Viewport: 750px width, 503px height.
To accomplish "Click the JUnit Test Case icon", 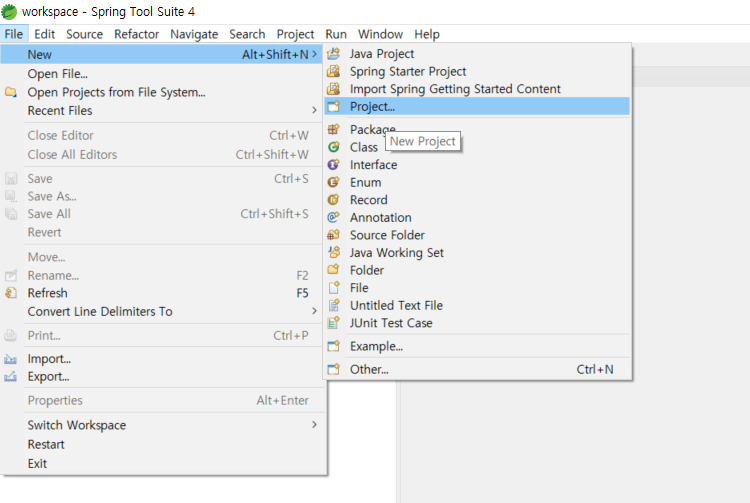I will pyautogui.click(x=333, y=323).
